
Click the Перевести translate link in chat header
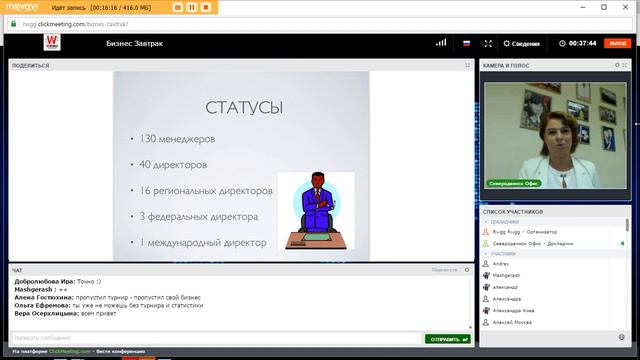coord(444,270)
